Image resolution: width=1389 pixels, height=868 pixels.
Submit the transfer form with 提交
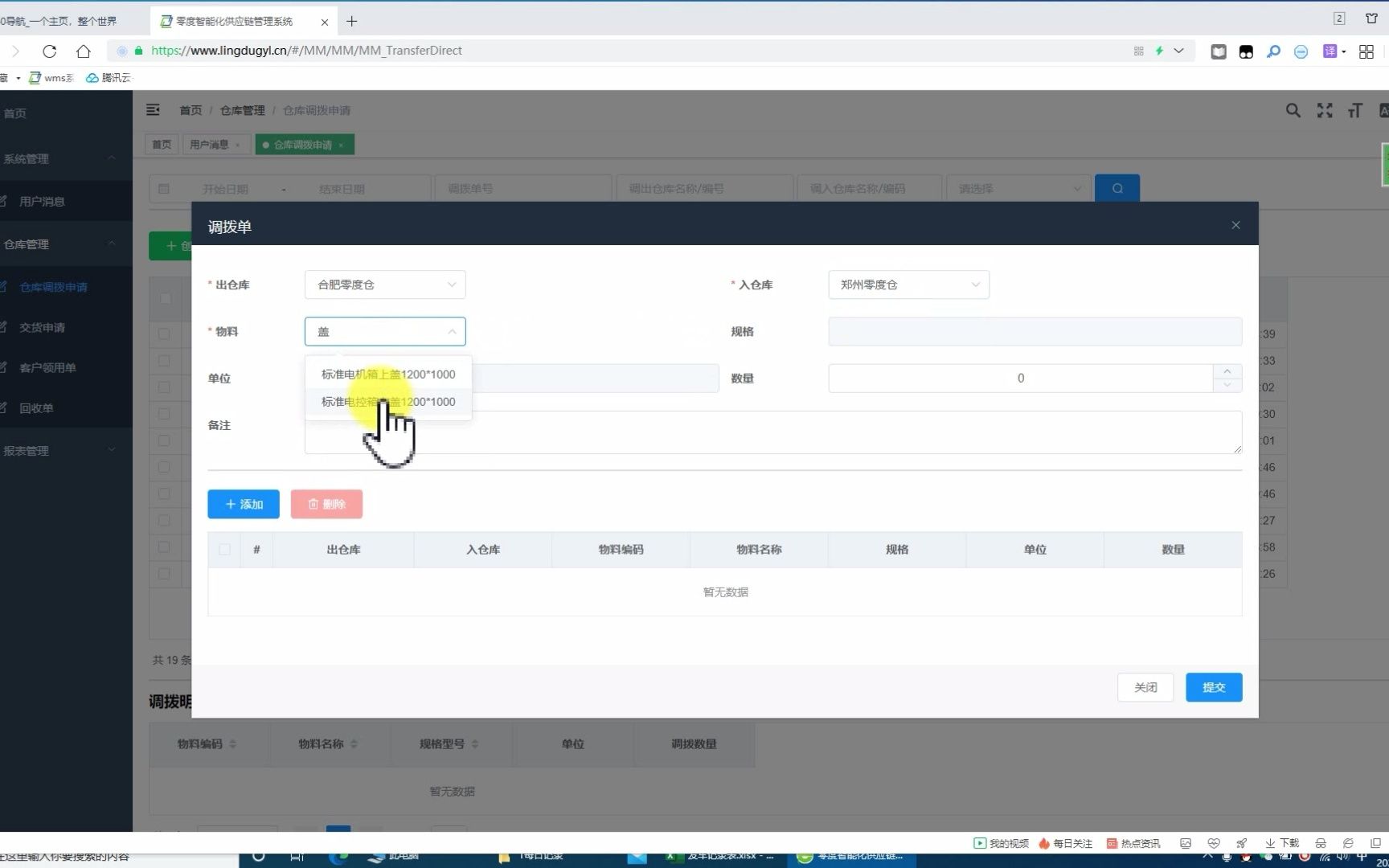coord(1214,687)
